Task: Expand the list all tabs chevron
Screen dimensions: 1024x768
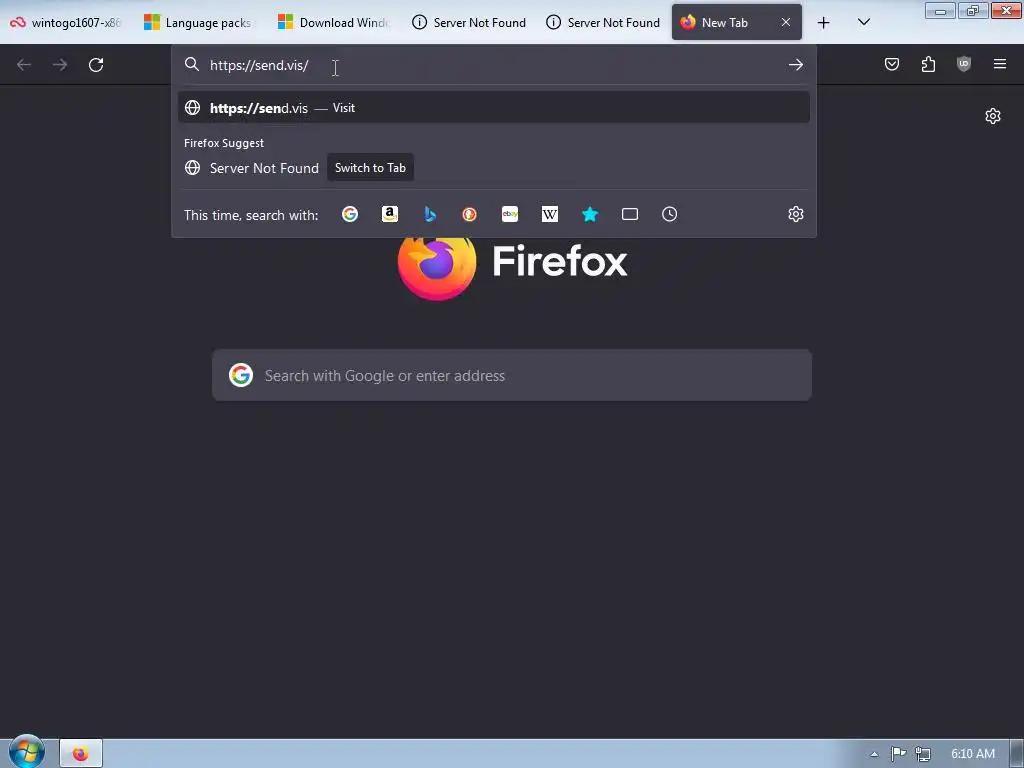Action: coord(863,22)
